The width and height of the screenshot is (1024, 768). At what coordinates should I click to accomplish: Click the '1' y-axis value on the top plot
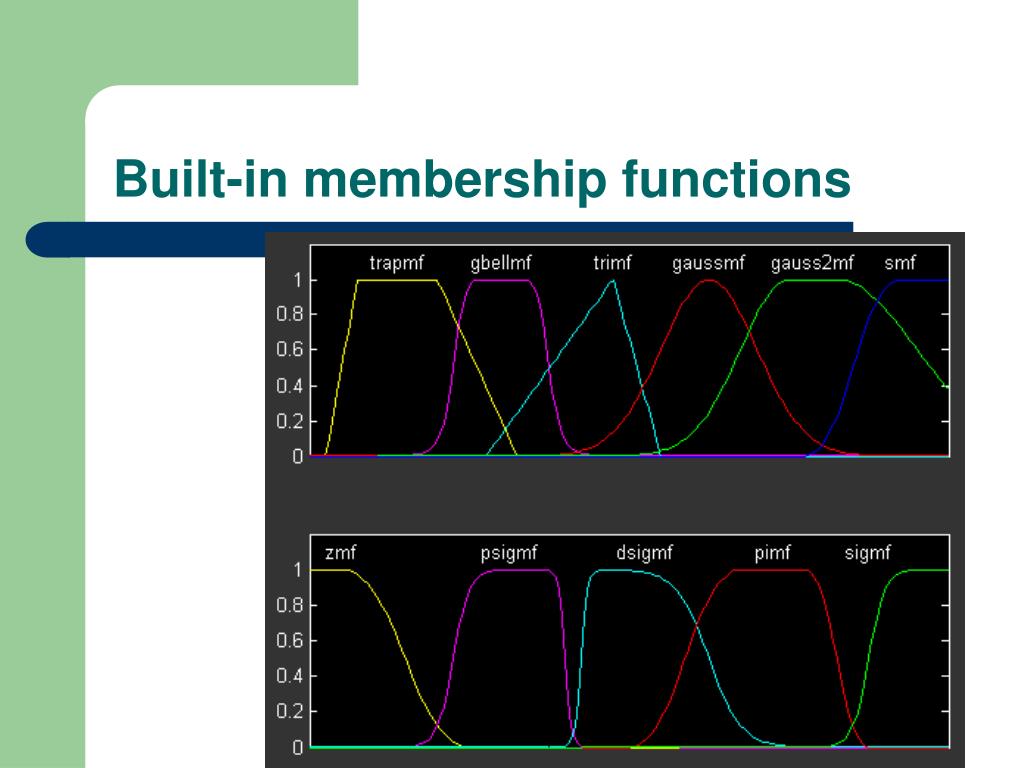pyautogui.click(x=298, y=281)
